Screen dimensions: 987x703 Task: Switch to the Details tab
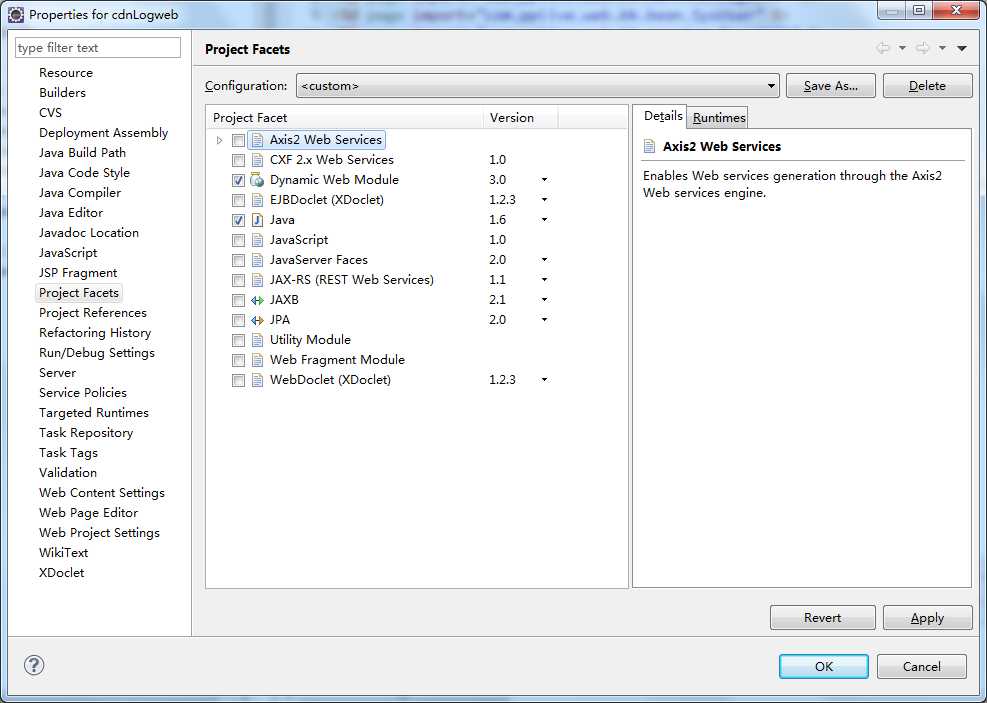pos(663,116)
